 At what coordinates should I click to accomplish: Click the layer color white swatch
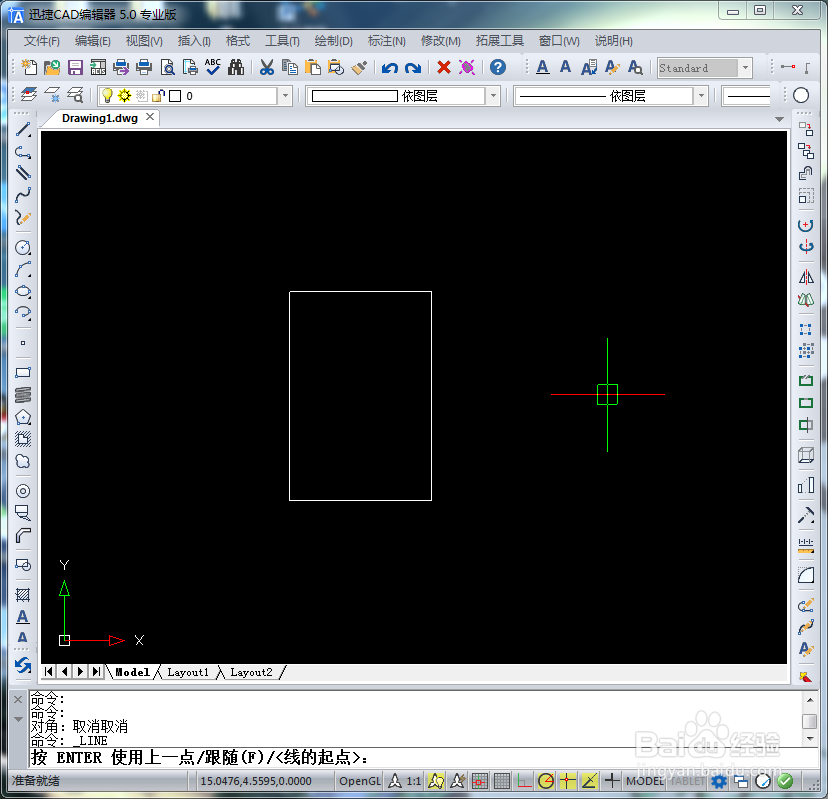click(175, 96)
